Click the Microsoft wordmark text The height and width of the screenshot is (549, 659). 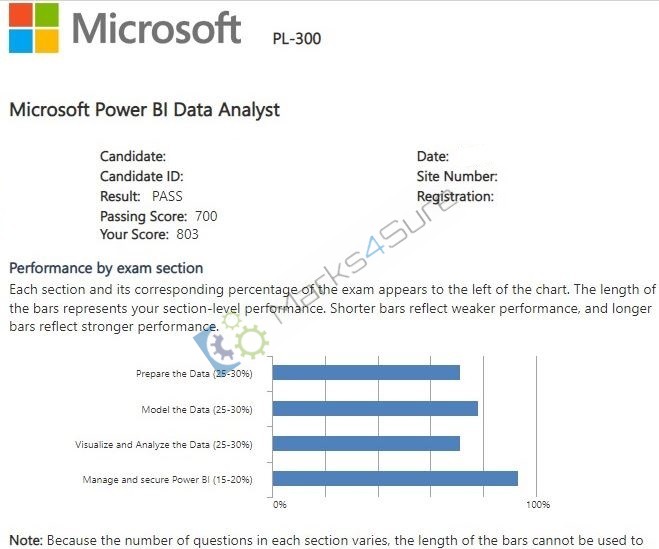(156, 28)
